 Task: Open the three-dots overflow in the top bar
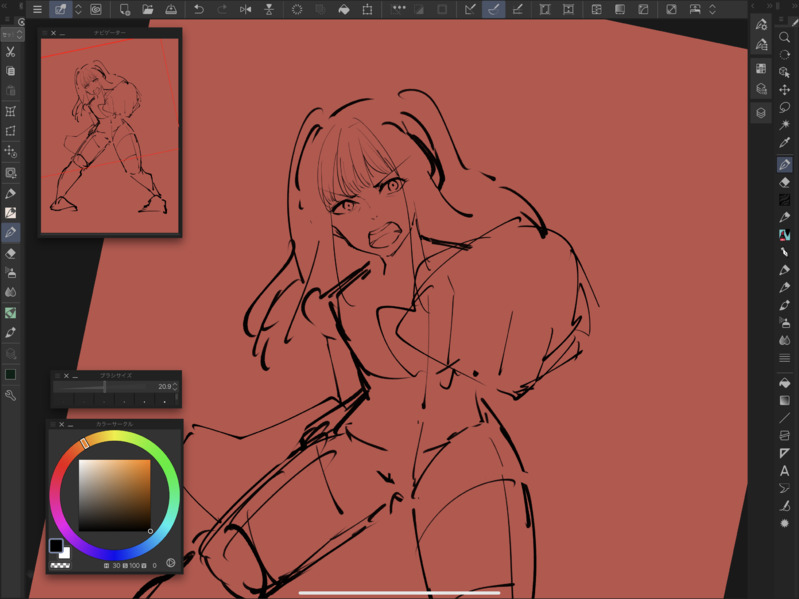click(399, 8)
